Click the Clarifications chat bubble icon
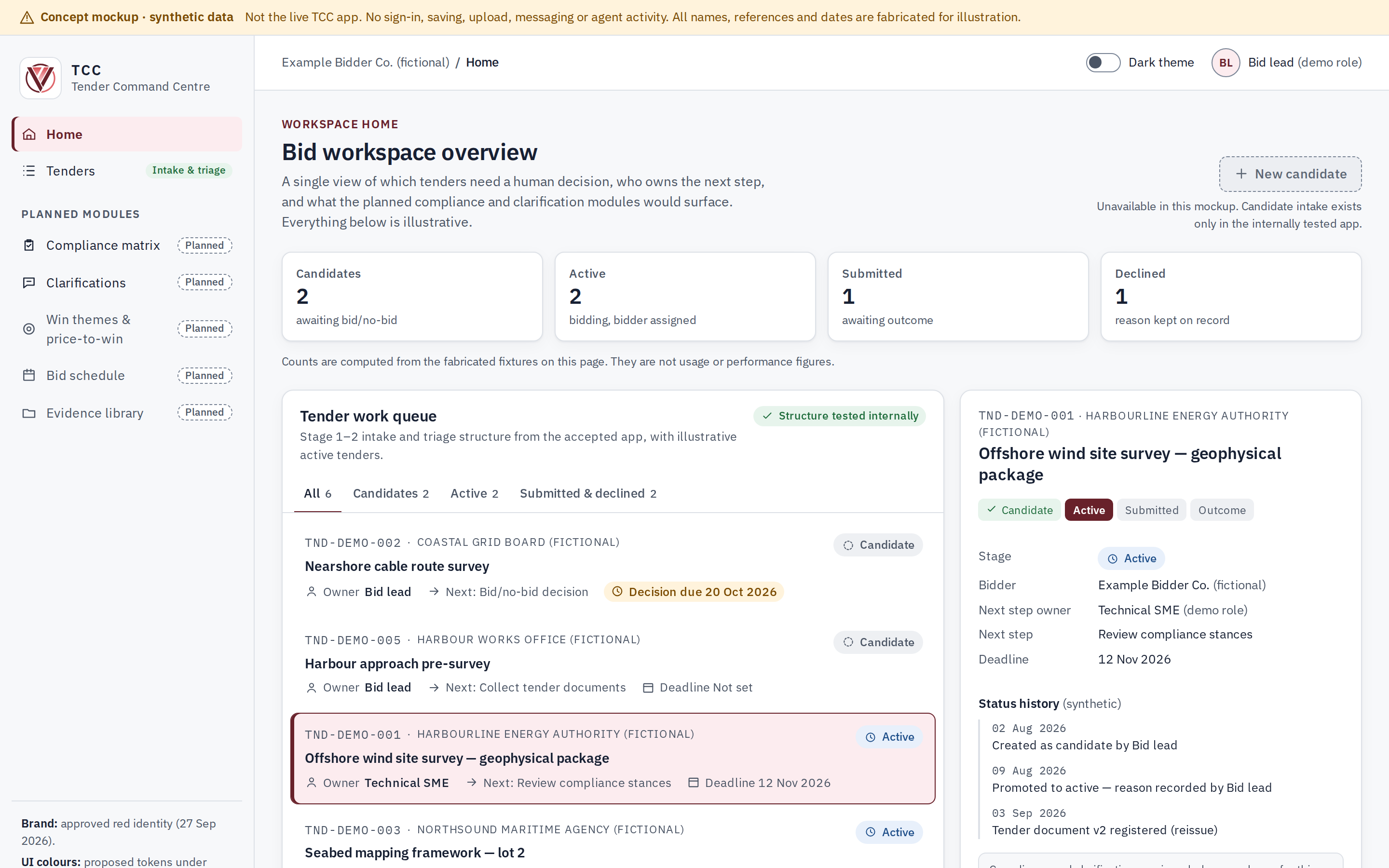 29,283
